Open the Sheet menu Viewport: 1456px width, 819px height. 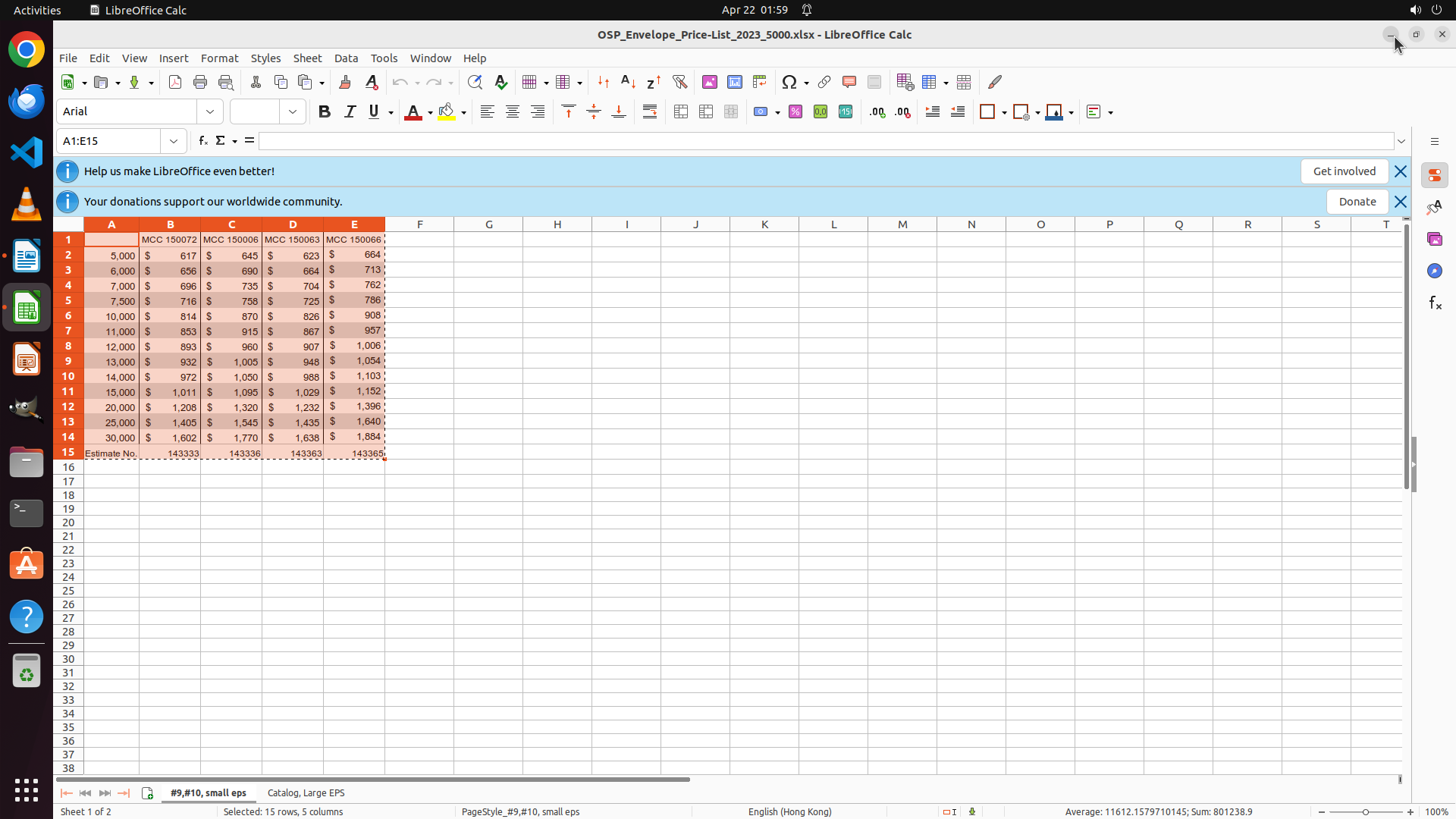307,58
